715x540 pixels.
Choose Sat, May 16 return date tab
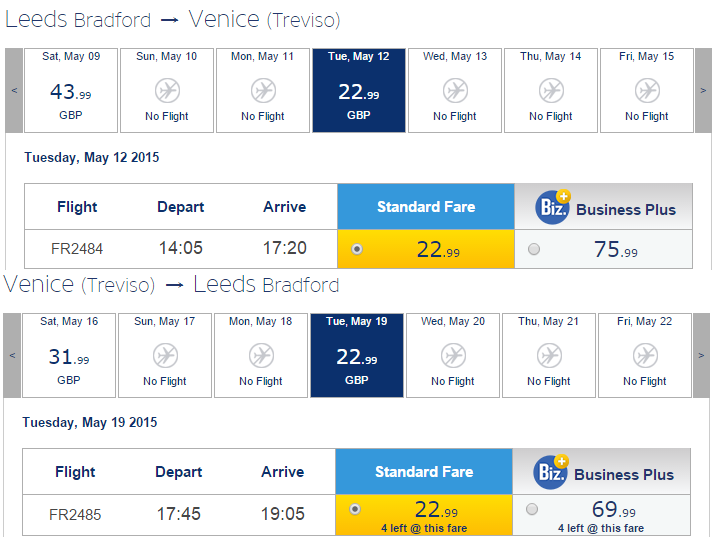(x=69, y=355)
